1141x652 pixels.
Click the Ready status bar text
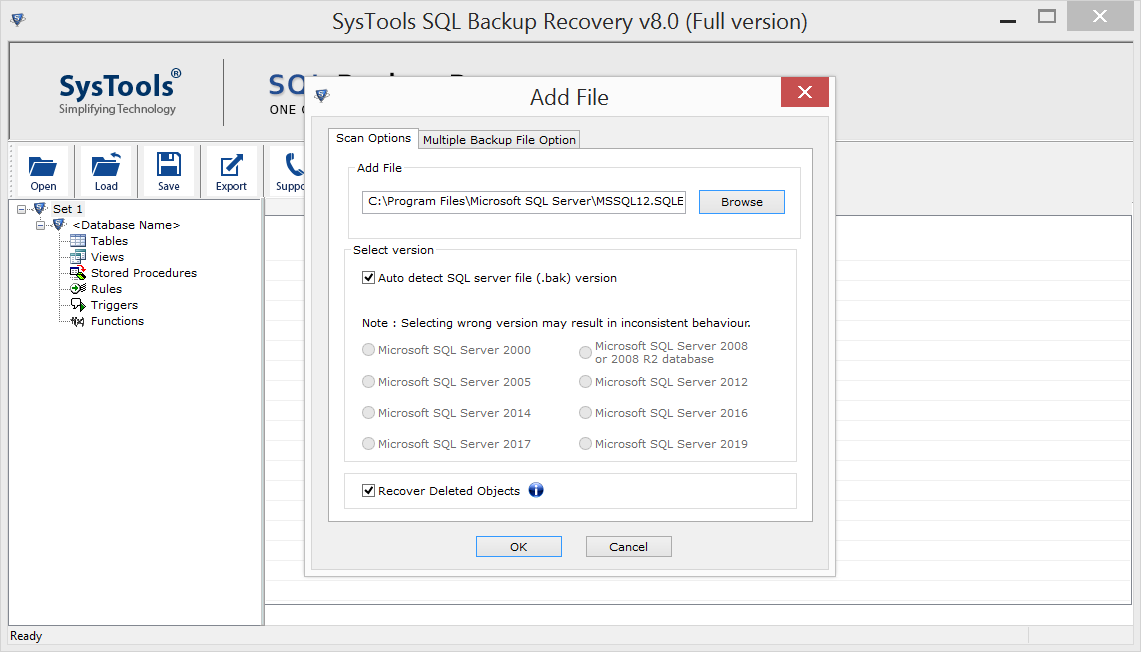tap(26, 636)
